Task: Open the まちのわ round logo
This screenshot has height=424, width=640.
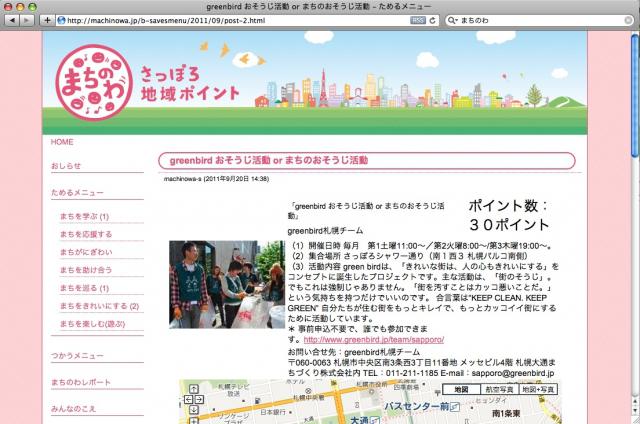Action: click(94, 82)
